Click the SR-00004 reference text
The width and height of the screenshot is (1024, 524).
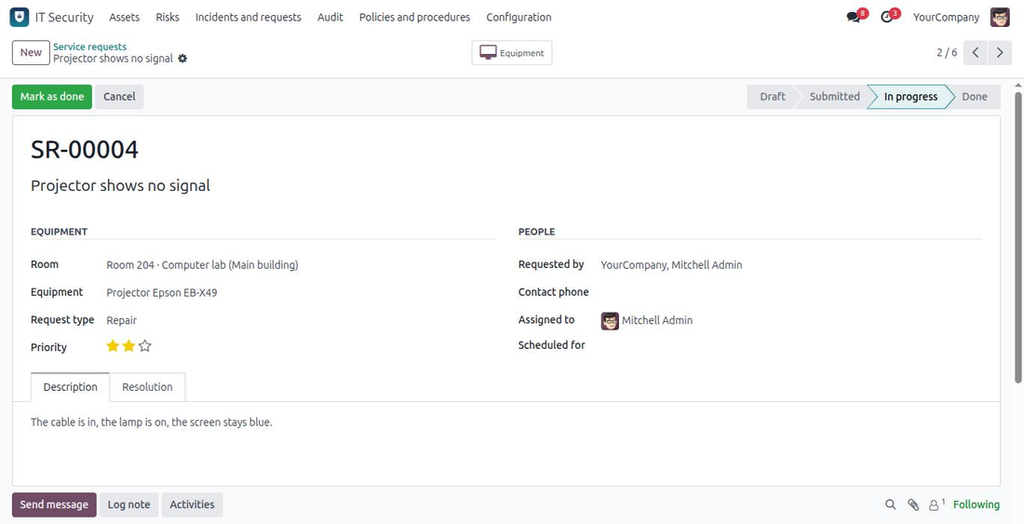pos(85,150)
